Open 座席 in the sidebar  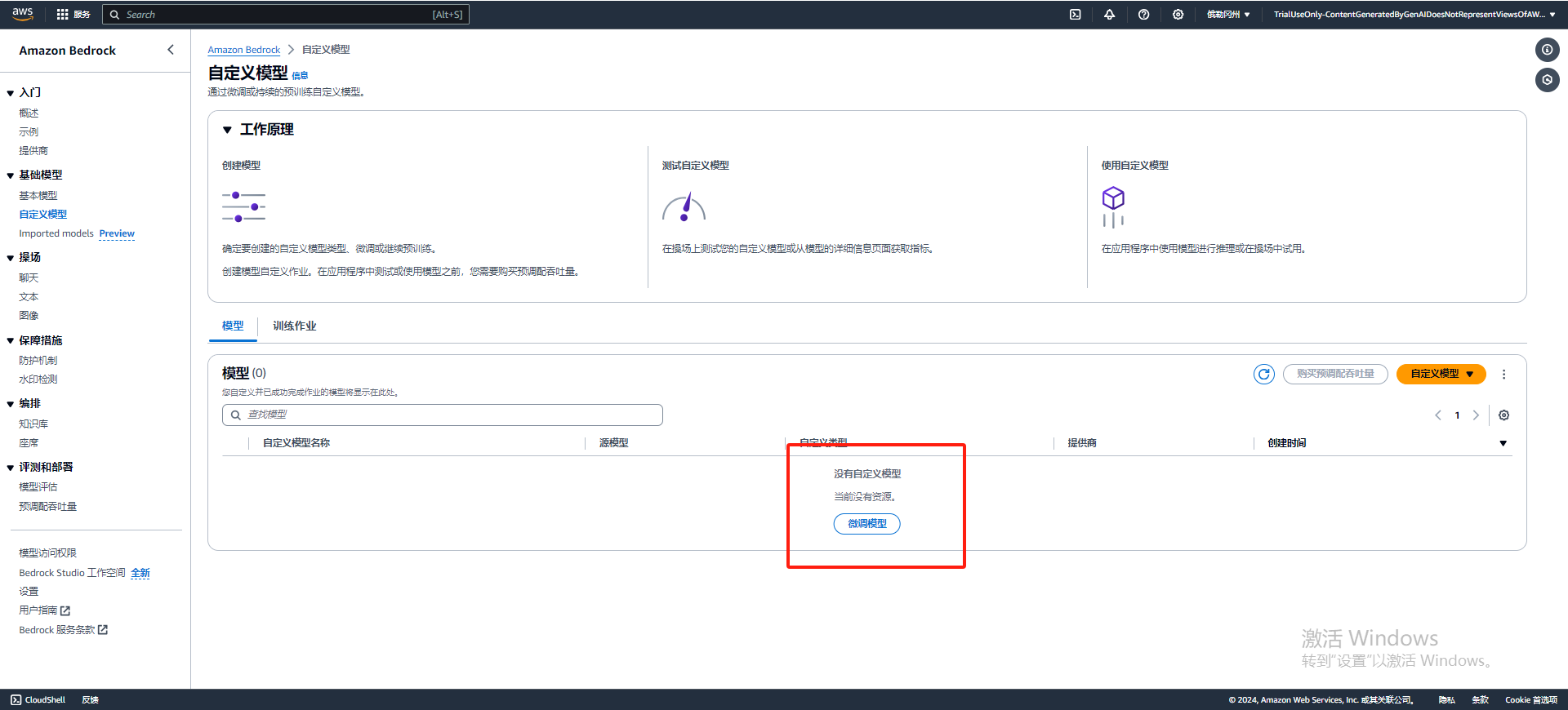click(x=29, y=443)
